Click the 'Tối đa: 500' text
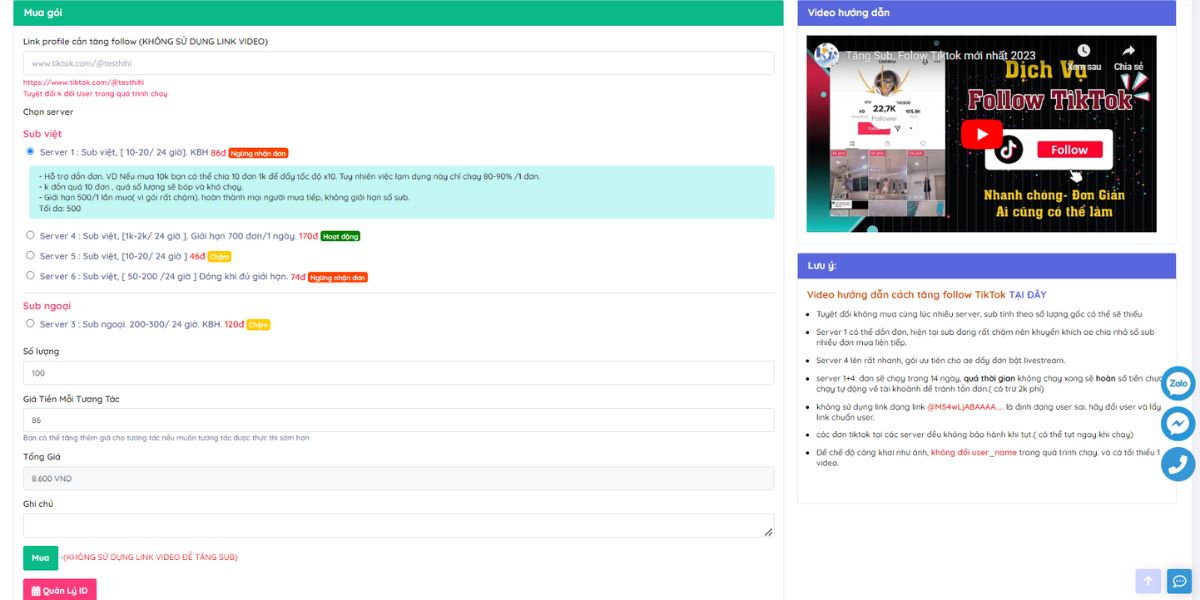 (x=60, y=208)
